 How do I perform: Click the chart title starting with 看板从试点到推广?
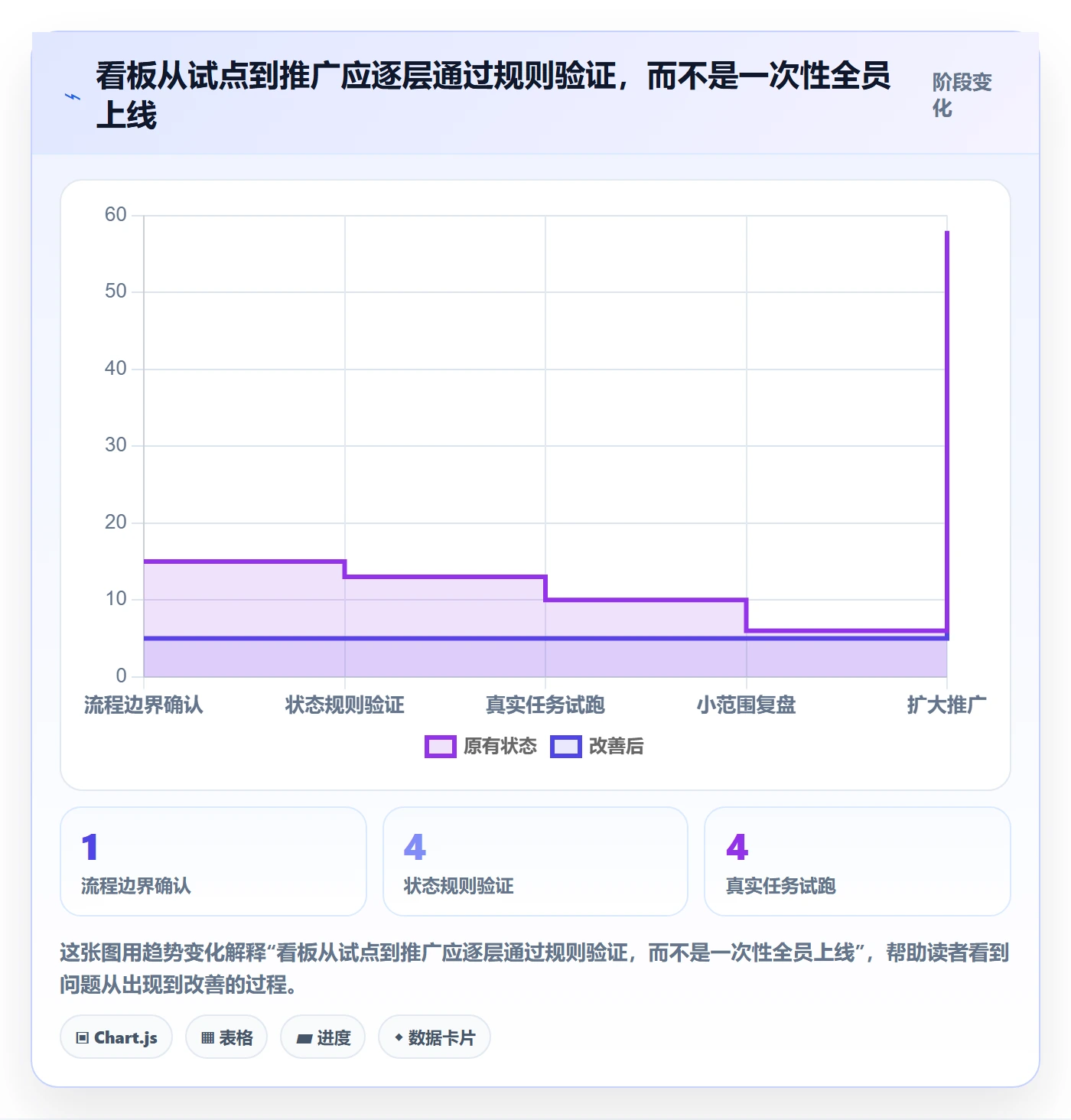tap(493, 96)
